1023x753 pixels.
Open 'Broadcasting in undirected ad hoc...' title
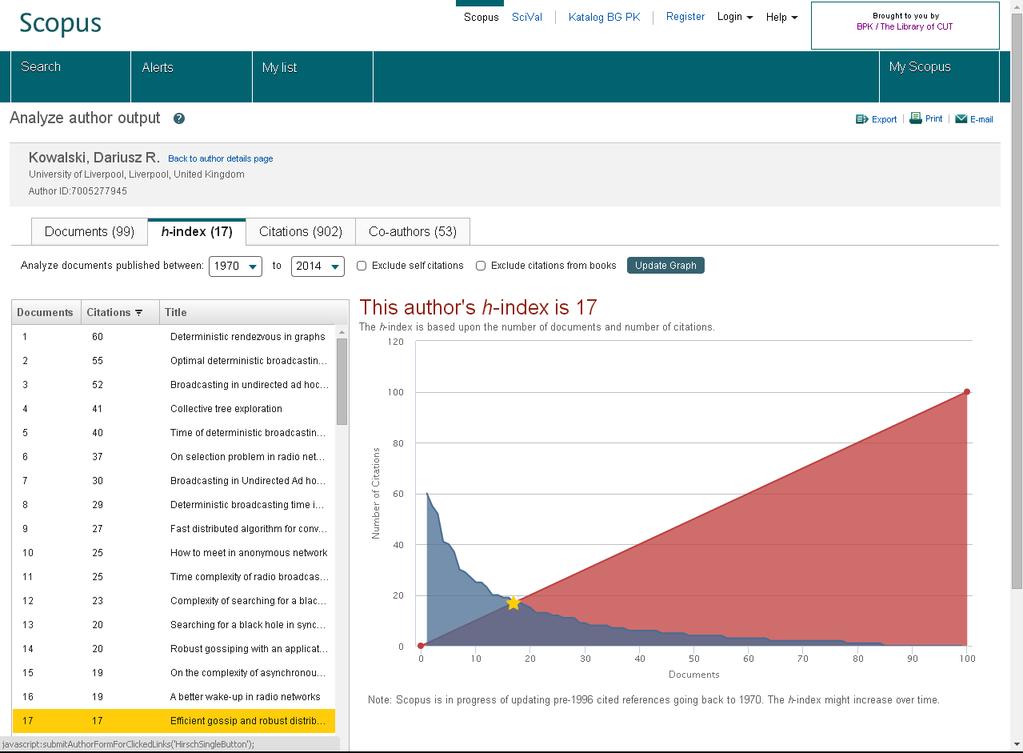249,385
